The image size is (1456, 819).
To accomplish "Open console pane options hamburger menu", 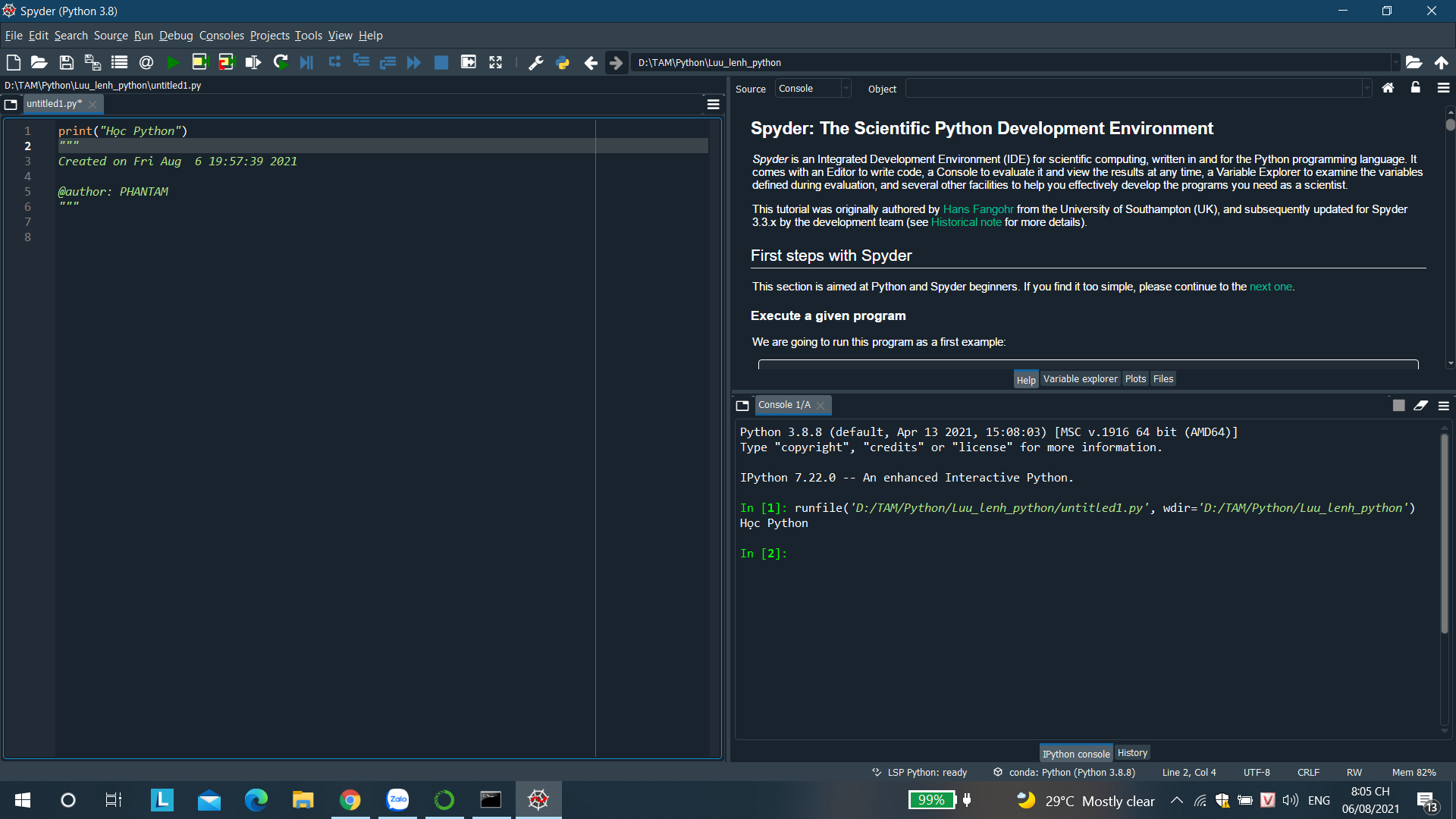I will pos(1444,406).
